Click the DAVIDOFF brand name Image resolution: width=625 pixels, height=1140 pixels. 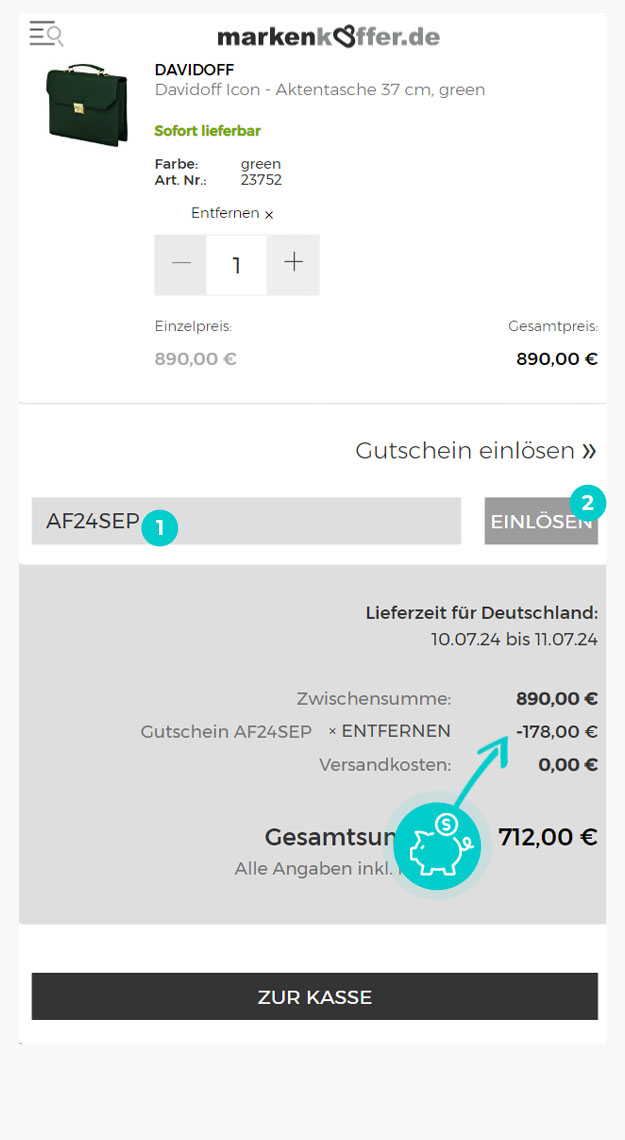click(194, 70)
